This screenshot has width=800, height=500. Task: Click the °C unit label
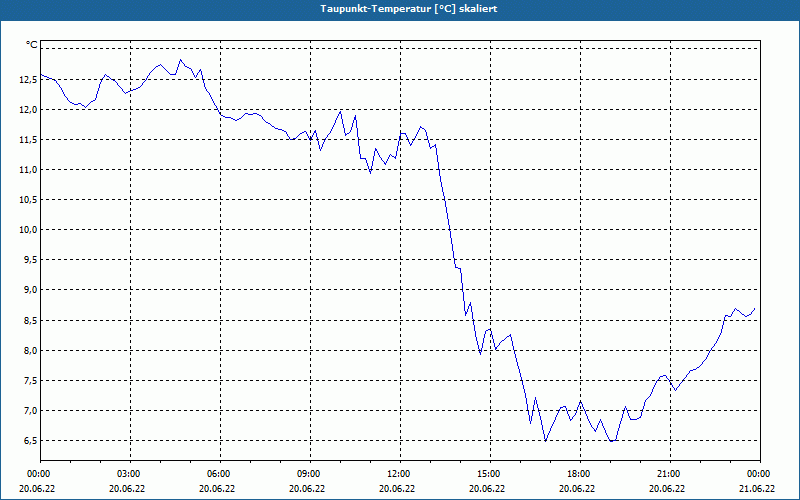tap(32, 45)
